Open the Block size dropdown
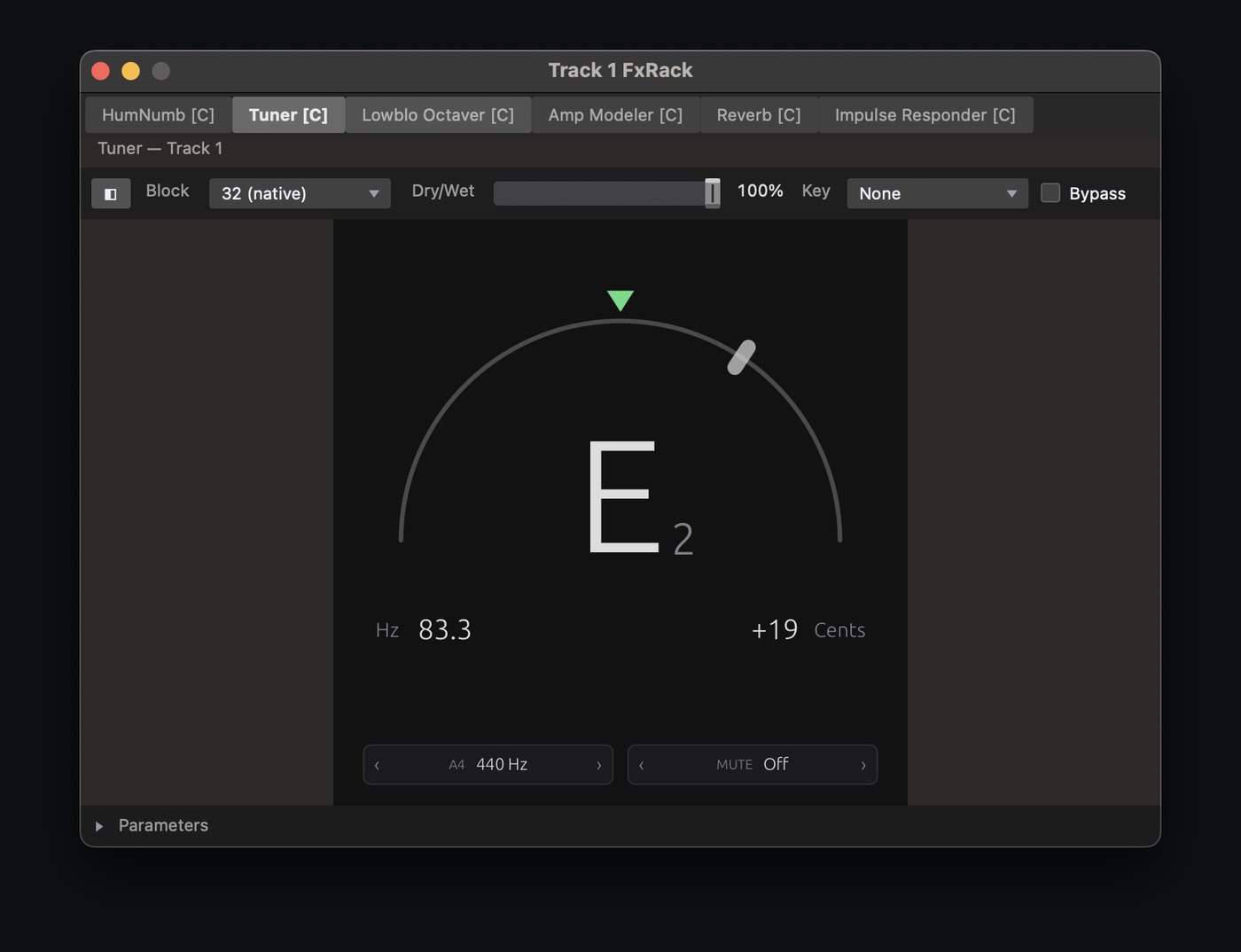The image size is (1241, 952). coord(300,193)
